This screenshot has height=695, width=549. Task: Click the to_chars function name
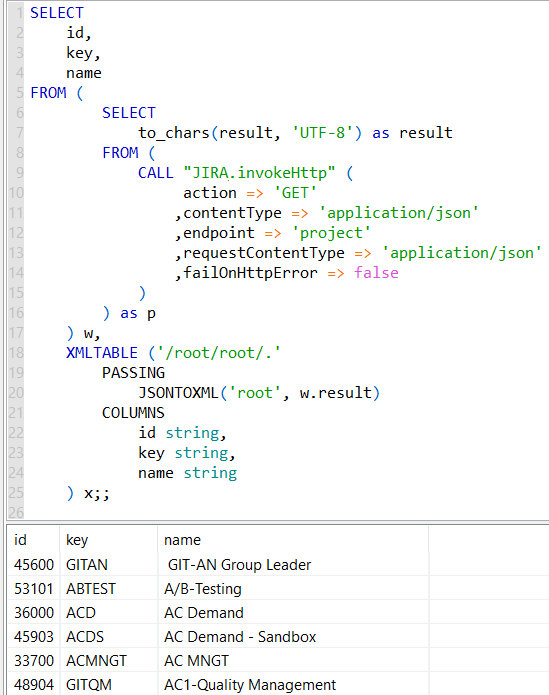174,133
